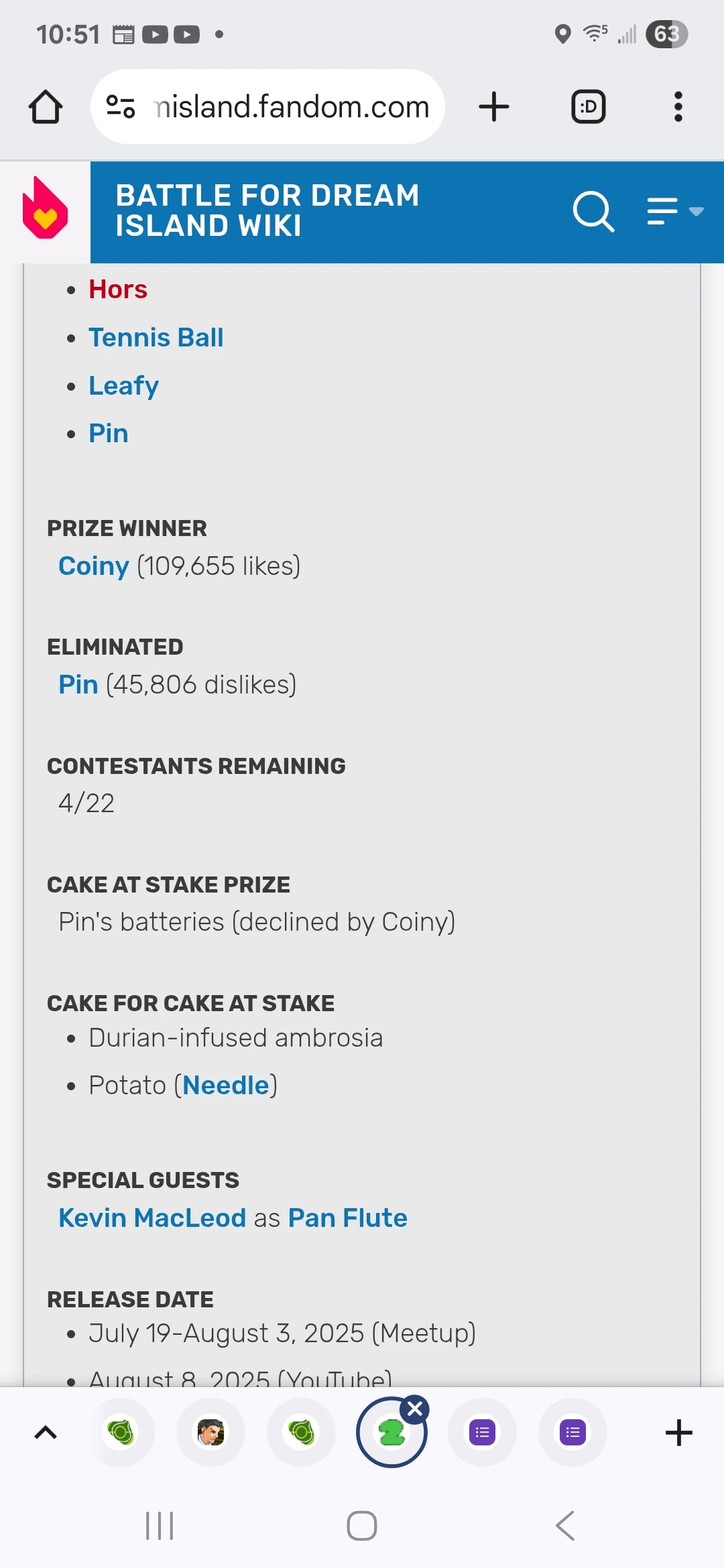This screenshot has height=1568, width=724.
Task: Tap the browser home icon
Action: [x=46, y=107]
